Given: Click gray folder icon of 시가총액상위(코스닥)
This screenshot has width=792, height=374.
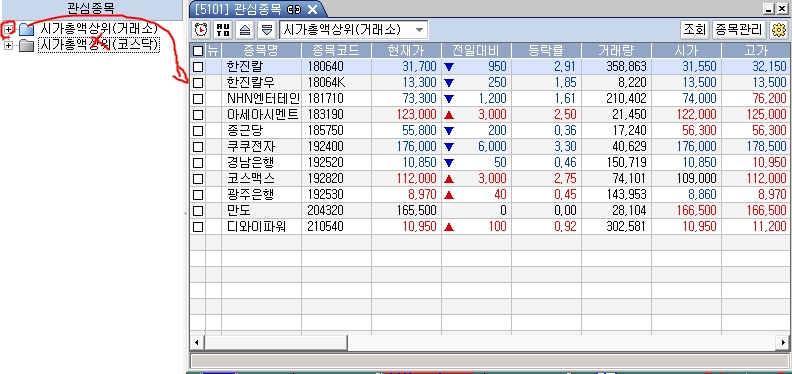Looking at the screenshot, I should (x=26, y=46).
